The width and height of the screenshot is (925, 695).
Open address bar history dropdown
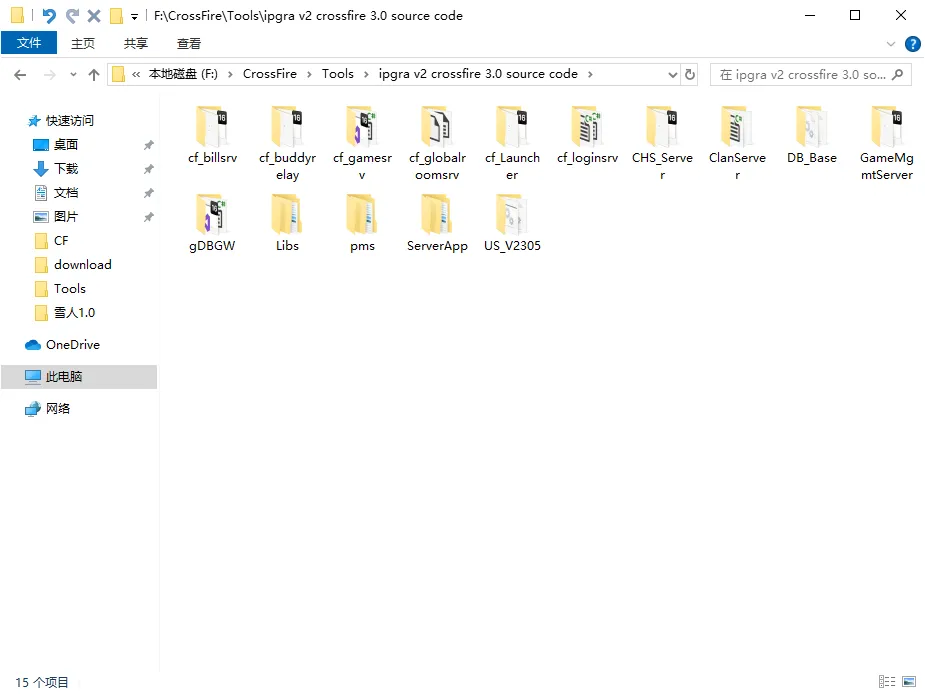click(x=673, y=74)
